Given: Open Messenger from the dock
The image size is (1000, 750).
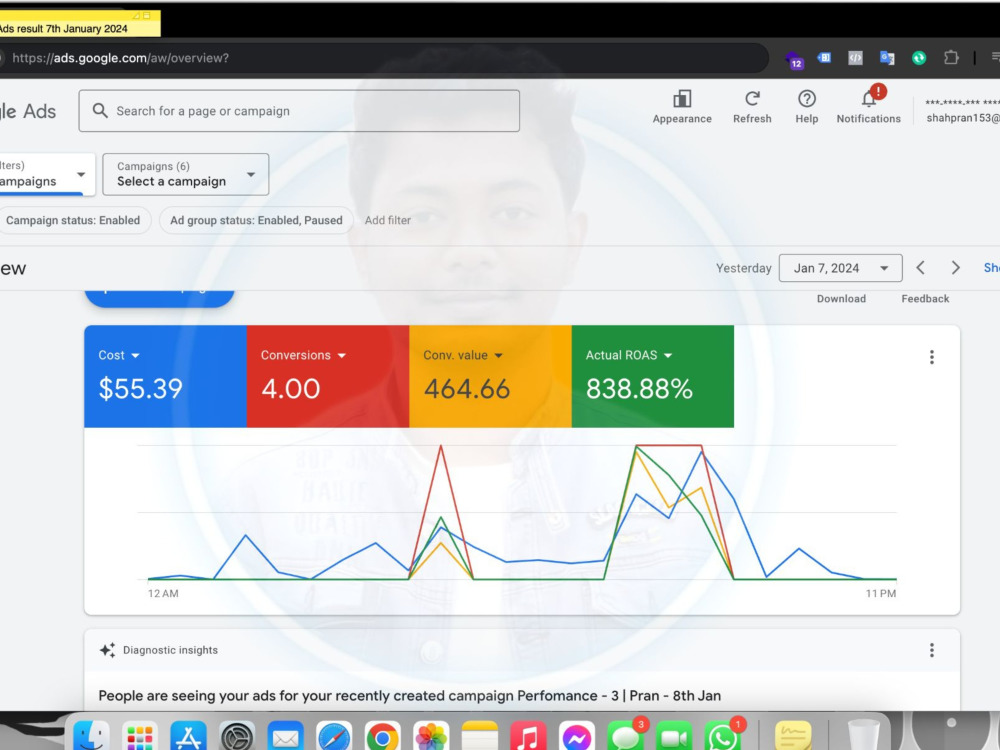Looking at the screenshot, I should 577,737.
